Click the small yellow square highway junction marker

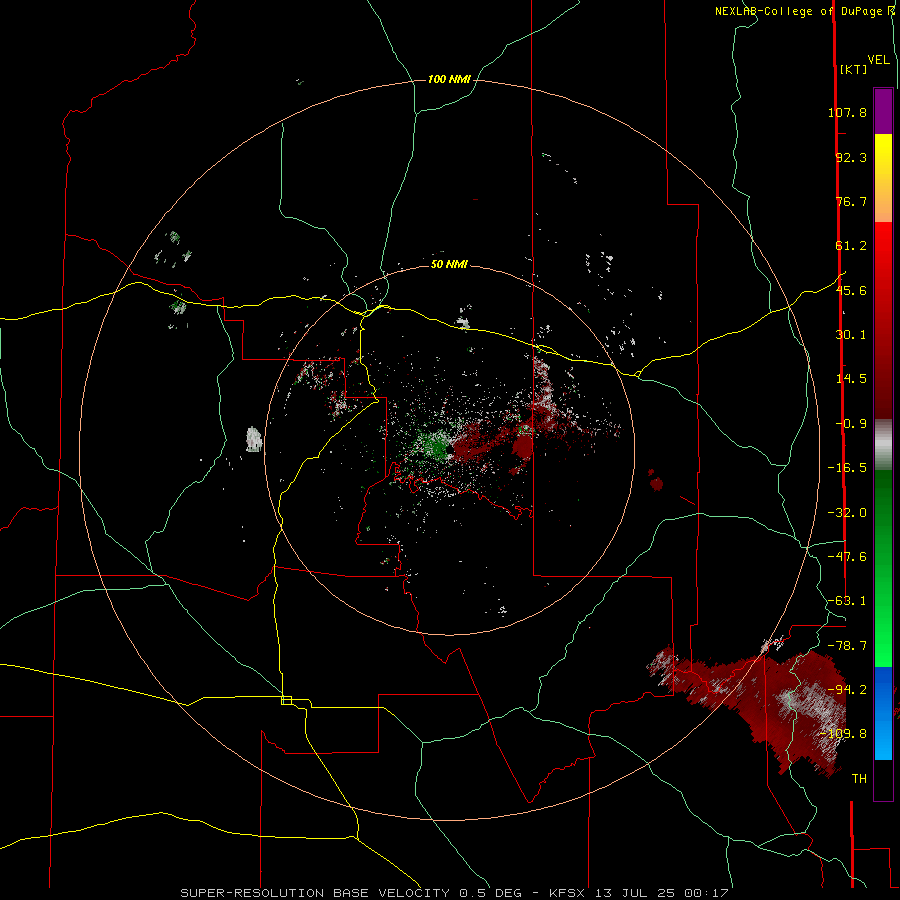click(x=286, y=700)
